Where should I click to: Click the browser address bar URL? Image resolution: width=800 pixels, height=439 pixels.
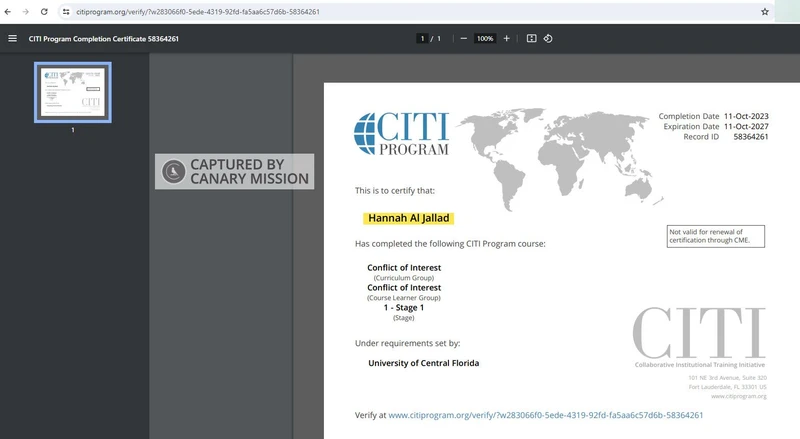point(198,12)
